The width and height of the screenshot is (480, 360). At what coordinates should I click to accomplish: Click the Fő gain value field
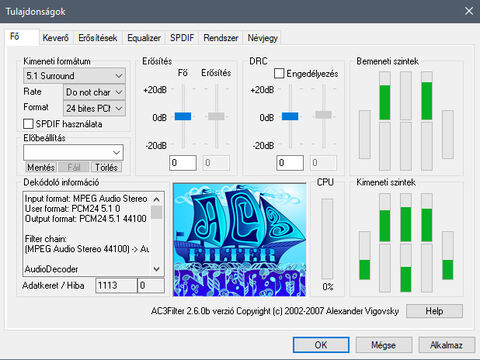[x=183, y=163]
